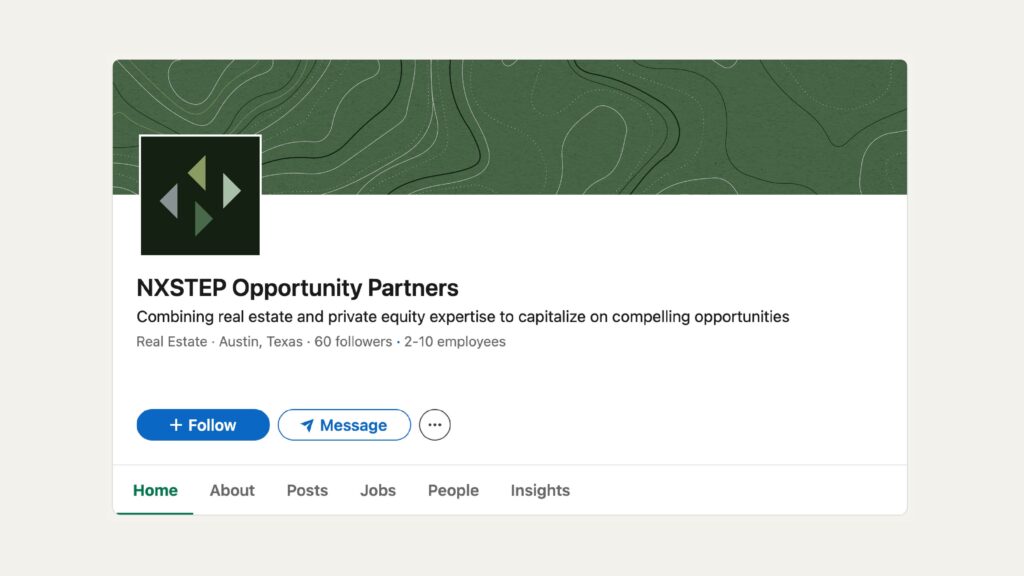Click the paper plane Message icon

tap(307, 425)
